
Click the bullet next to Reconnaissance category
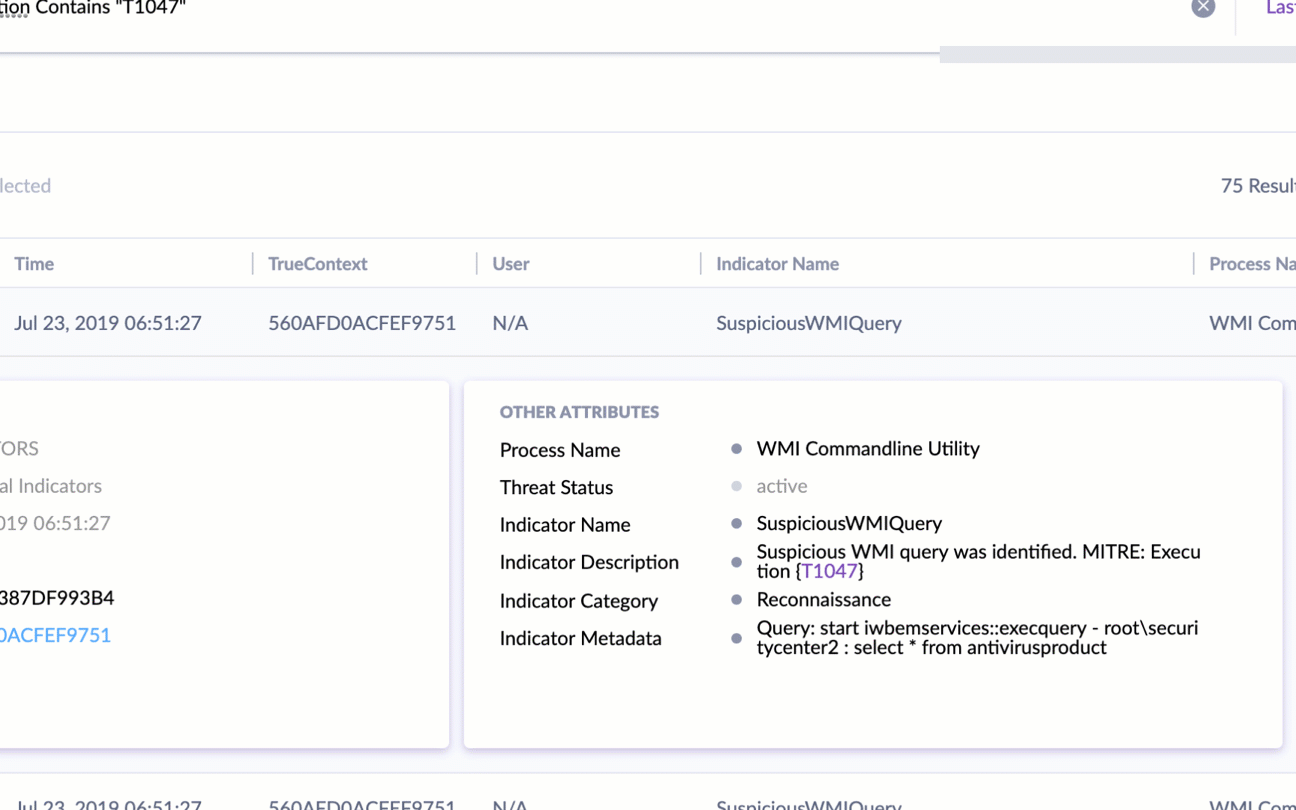click(737, 600)
